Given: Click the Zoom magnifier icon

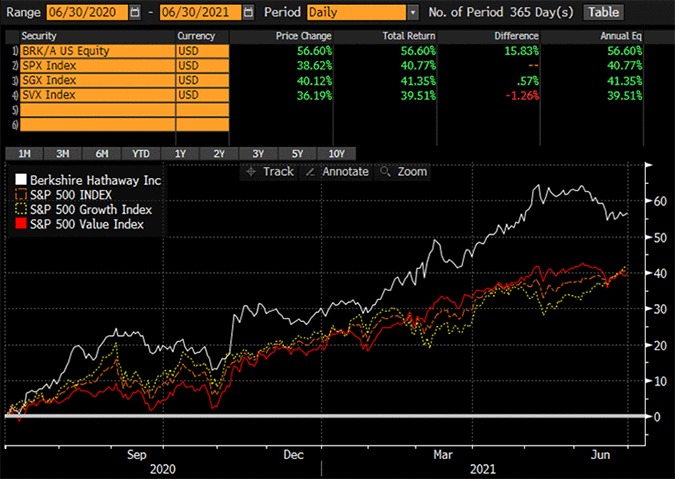Looking at the screenshot, I should 385,172.
